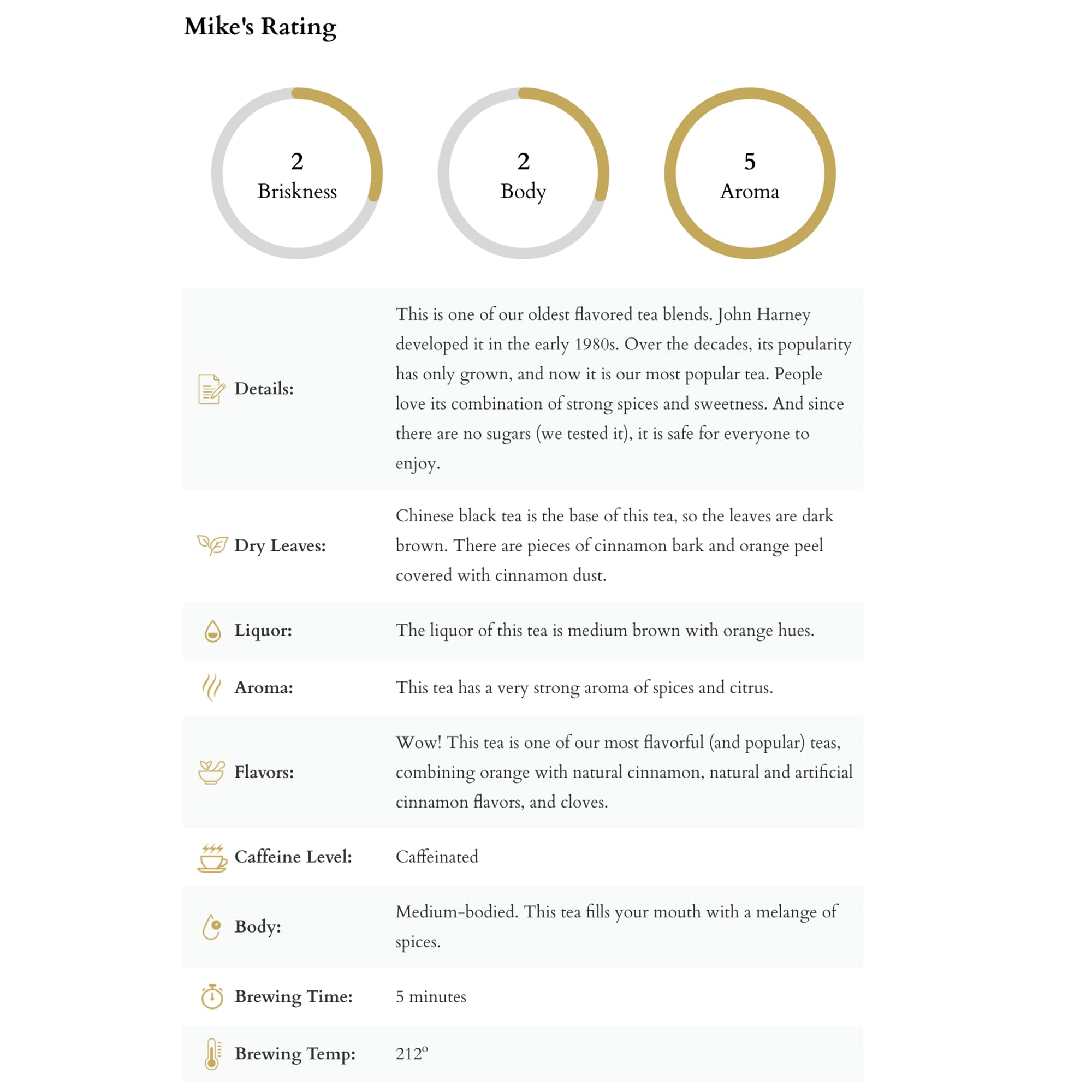This screenshot has height=1092, width=1092.
Task: Click the Liquor droplet icon
Action: point(212,631)
